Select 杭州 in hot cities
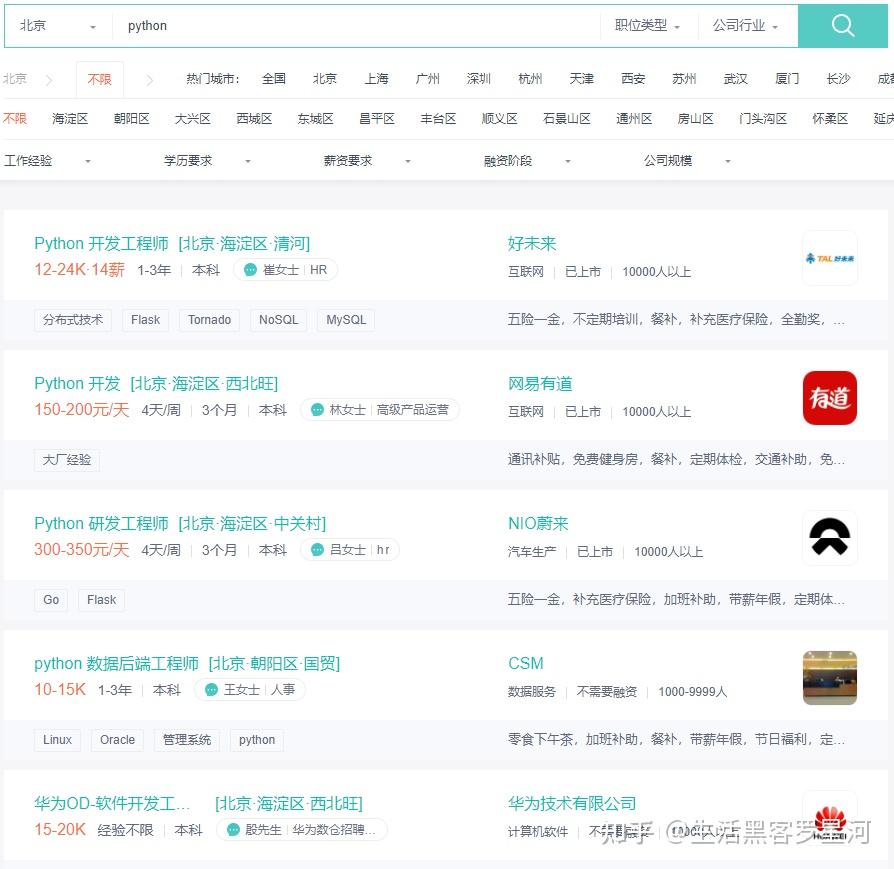 pyautogui.click(x=530, y=79)
